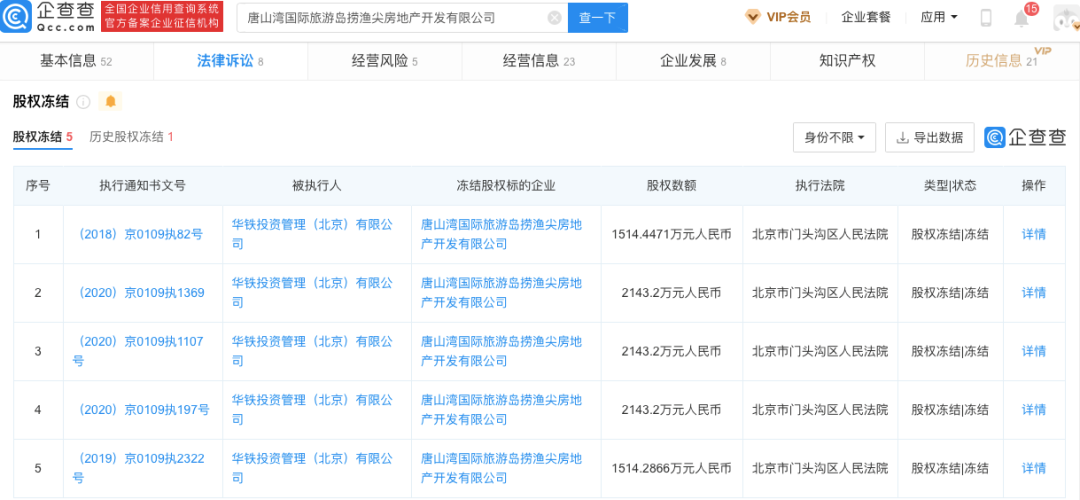Image resolution: width=1080 pixels, height=500 pixels.
Task: Click the 类型|状态 column header
Action: pyautogui.click(x=950, y=185)
